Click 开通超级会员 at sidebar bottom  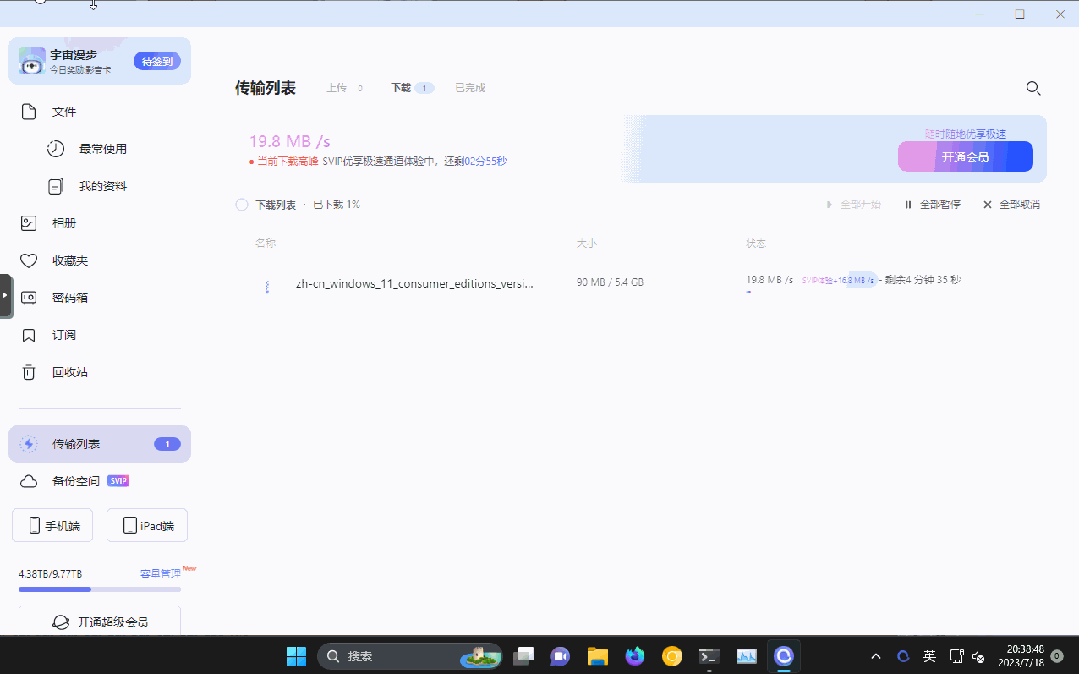tap(100, 622)
